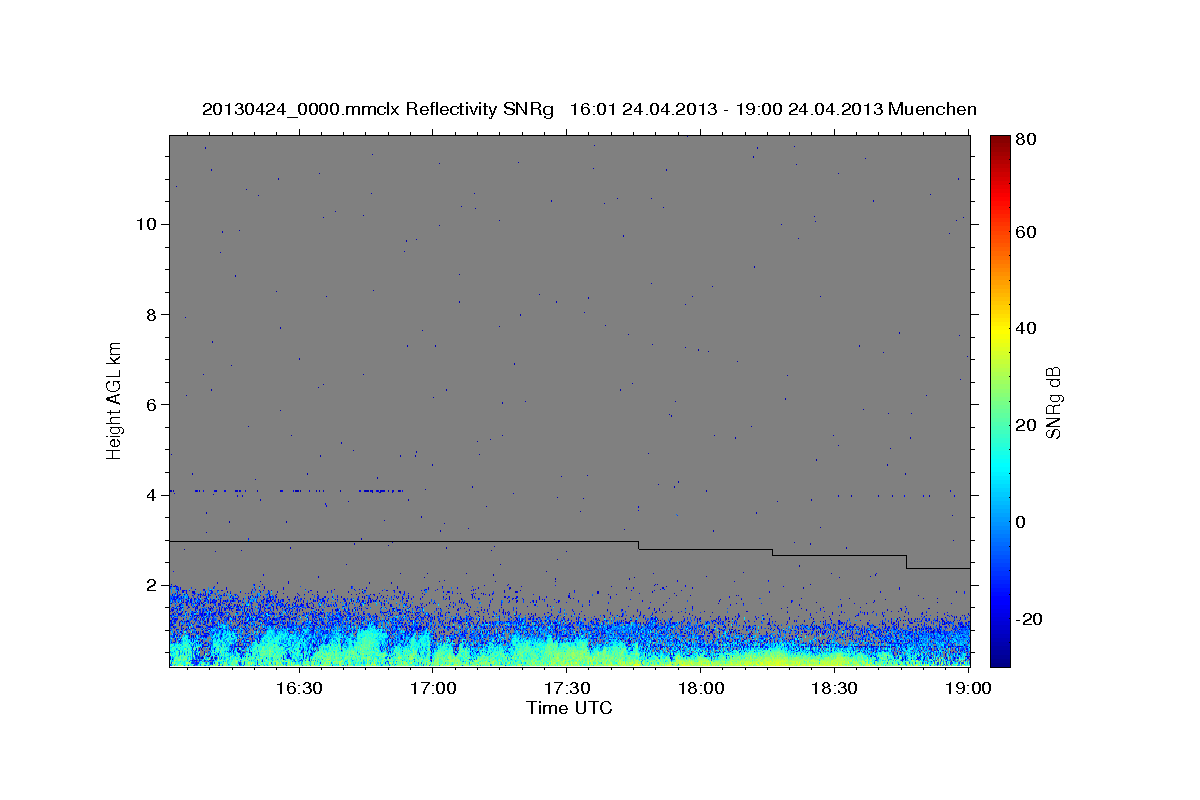Click the 19:00 time tick label
This screenshot has width=1200, height=800.
pos(968,689)
